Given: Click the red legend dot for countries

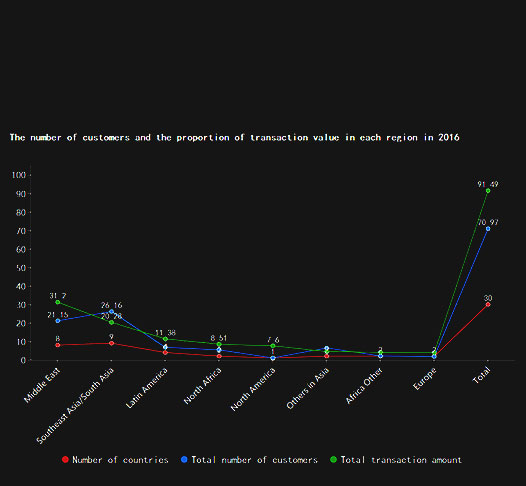Looking at the screenshot, I should click(65, 460).
